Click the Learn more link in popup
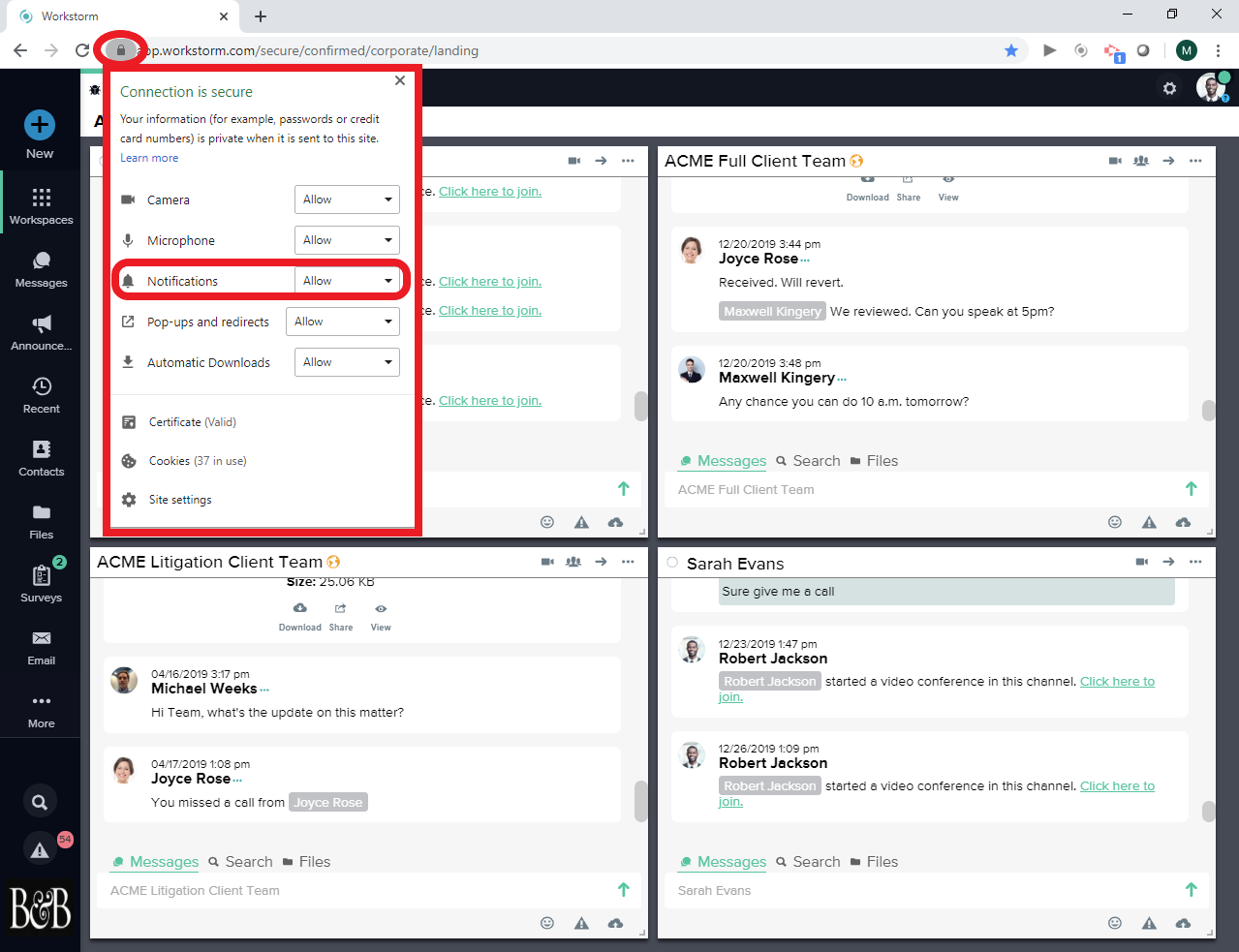1239x952 pixels. pyautogui.click(x=149, y=158)
